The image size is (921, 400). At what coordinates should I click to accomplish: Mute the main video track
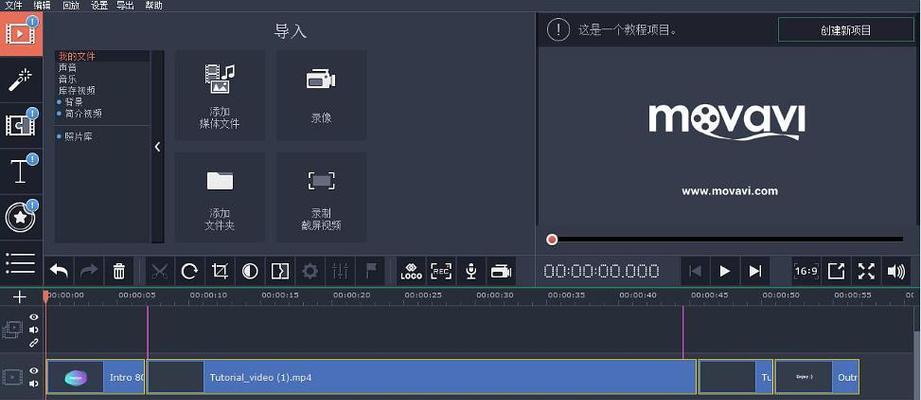tap(33, 384)
